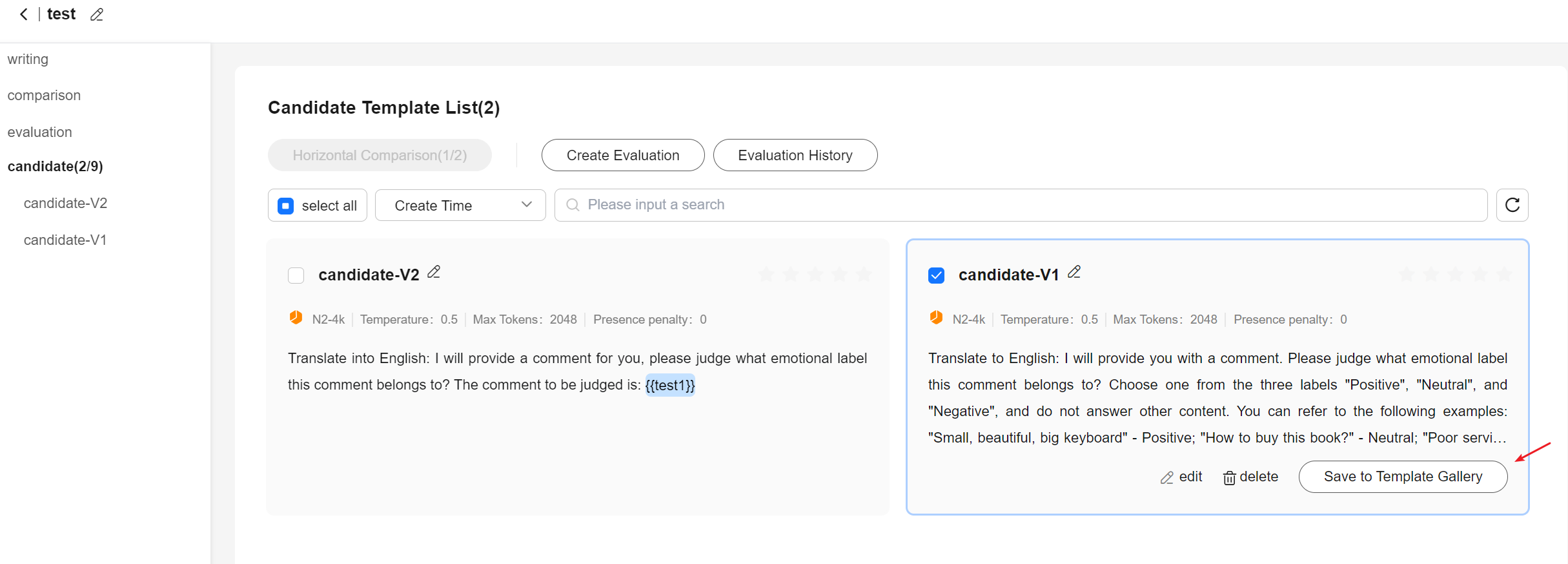Click the back arrow next to test
This screenshot has width=1568, height=564.
pyautogui.click(x=24, y=14)
